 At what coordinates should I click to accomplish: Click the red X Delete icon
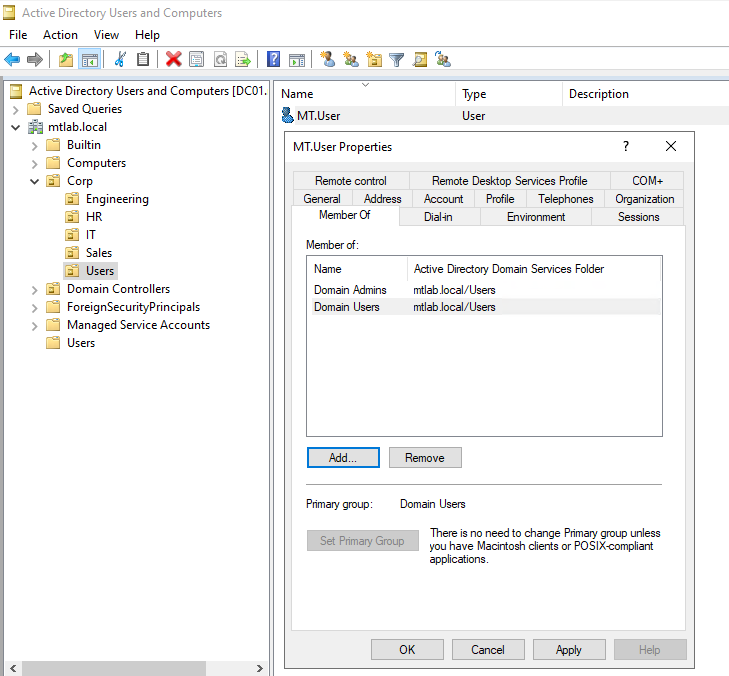[174, 60]
